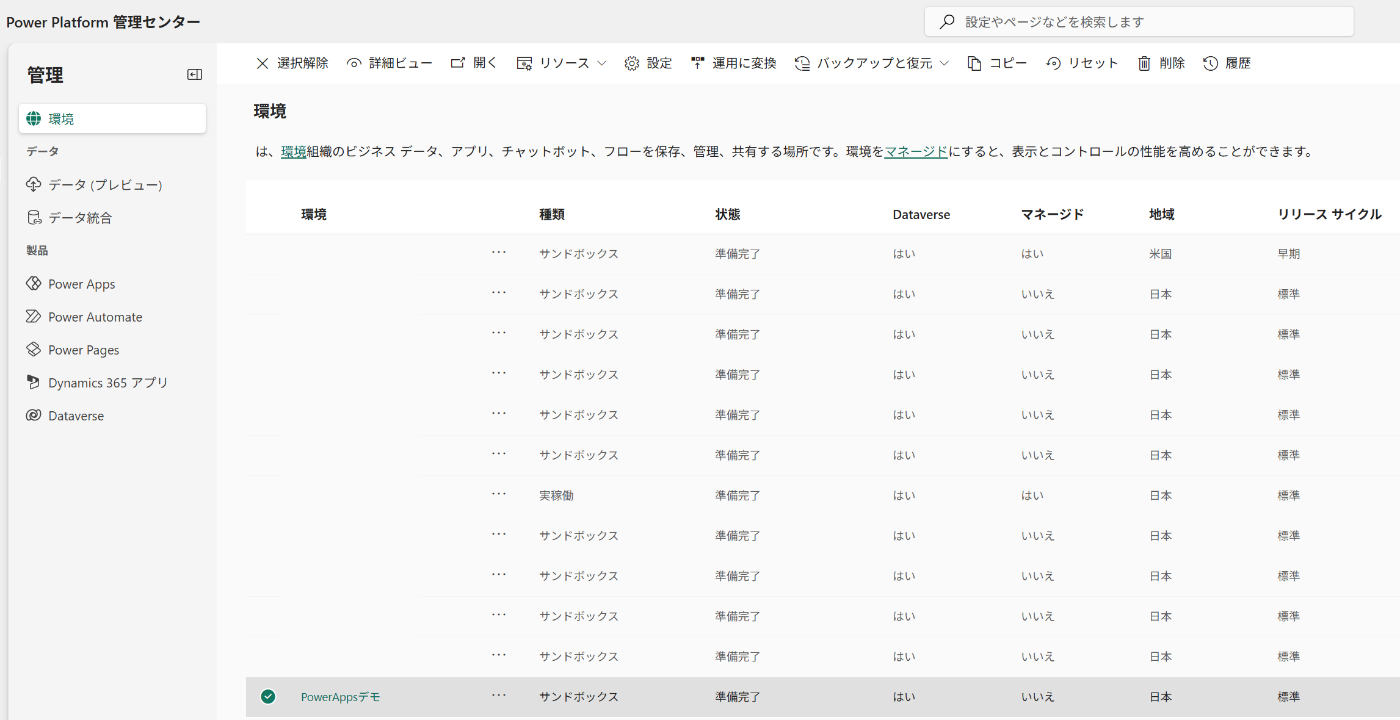Viewport: 1400px width, 720px height.
Task: Click the 実稼働 type cell
Action: tap(557, 495)
